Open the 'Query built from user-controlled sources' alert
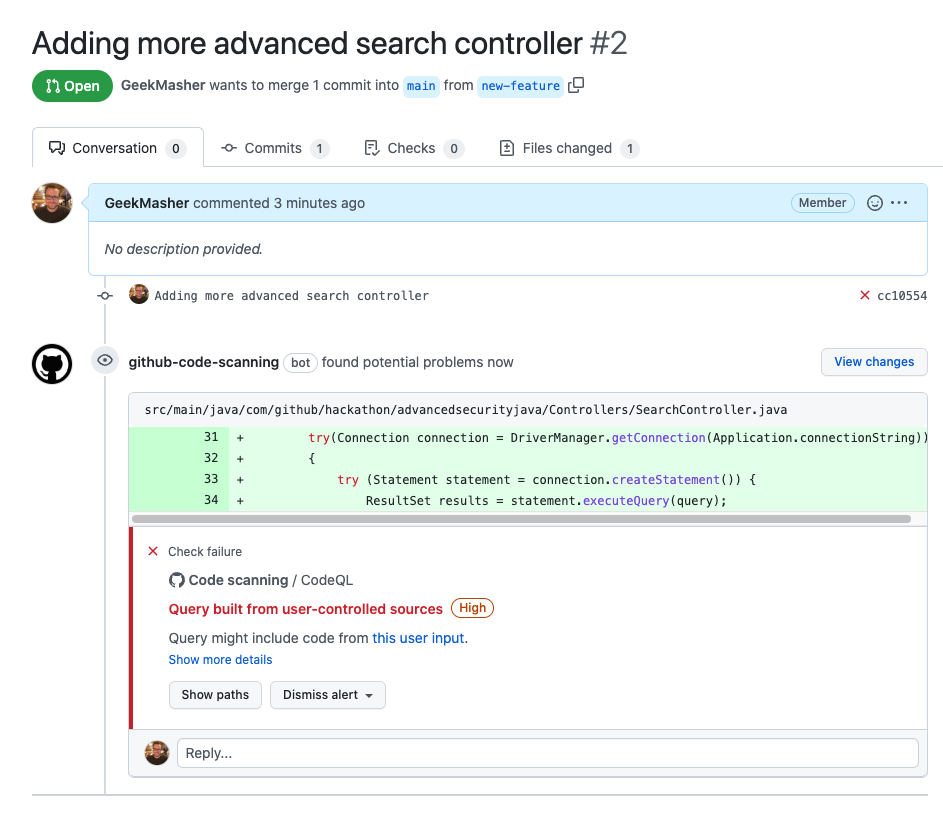943x813 pixels. pyautogui.click(x=306, y=609)
